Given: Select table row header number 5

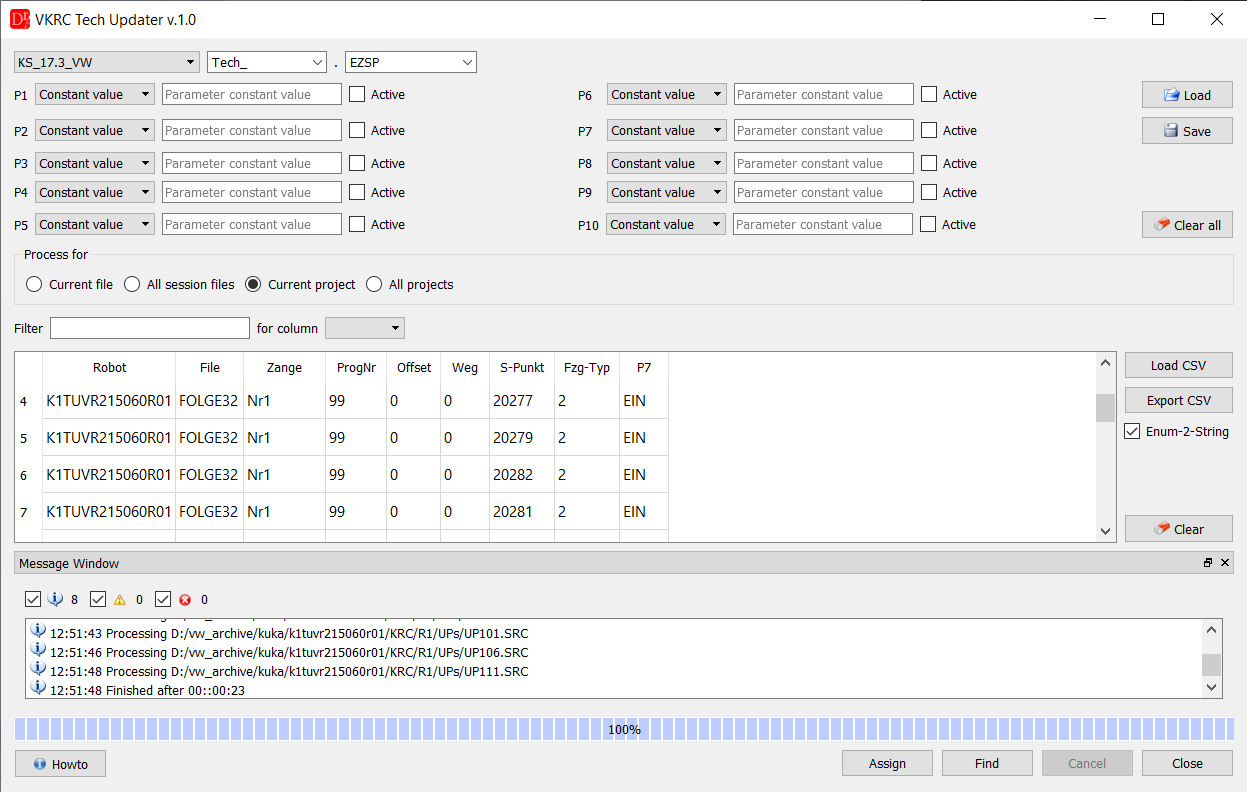Looking at the screenshot, I should coord(28,438).
